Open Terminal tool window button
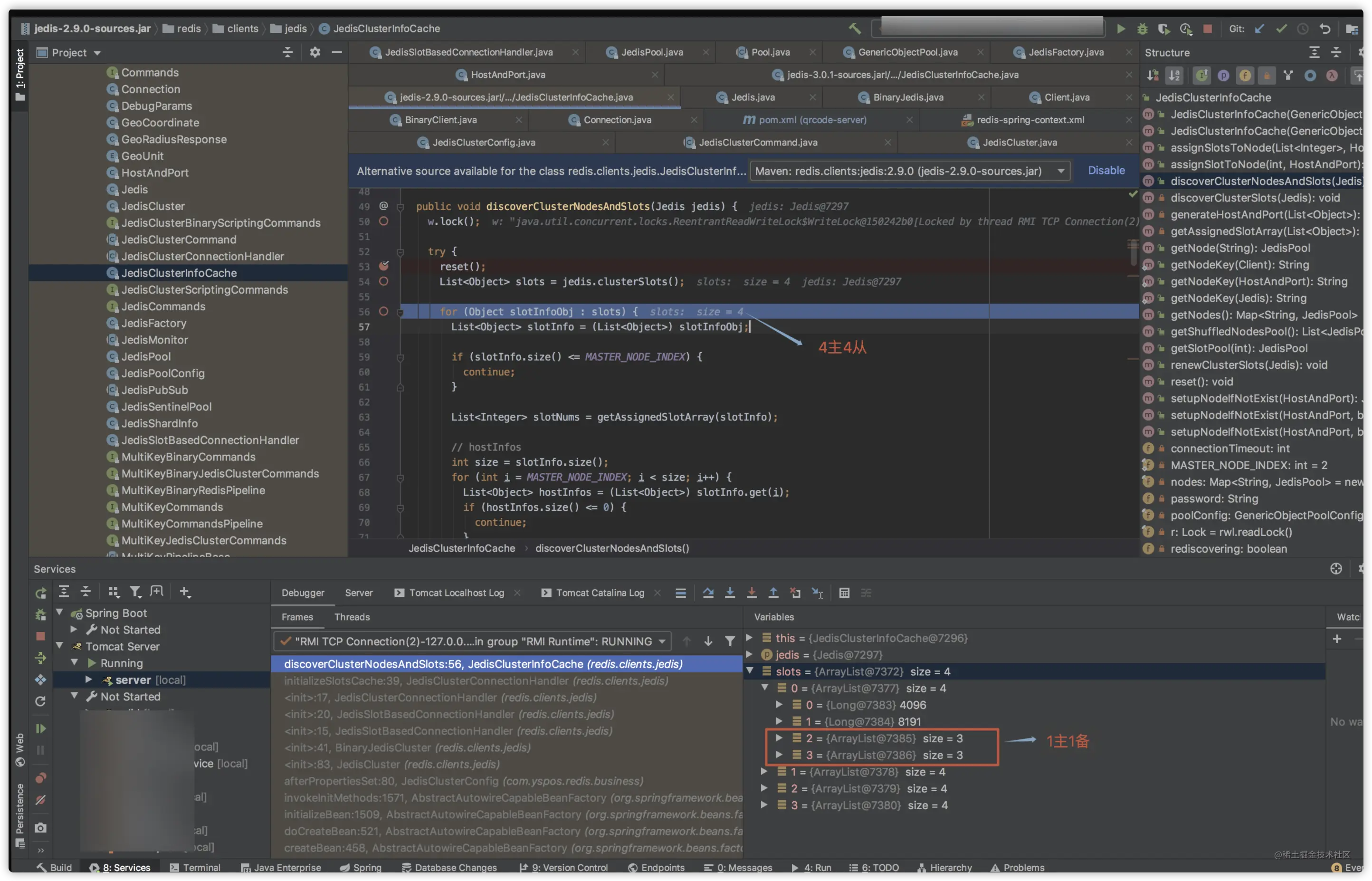 (196, 867)
